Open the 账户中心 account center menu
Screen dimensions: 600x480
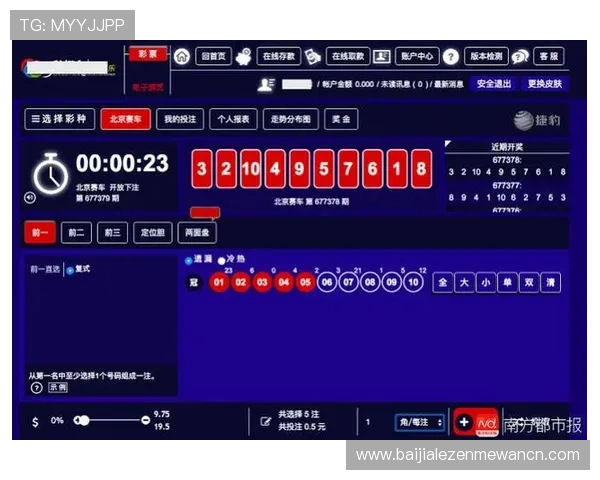[x=415, y=56]
